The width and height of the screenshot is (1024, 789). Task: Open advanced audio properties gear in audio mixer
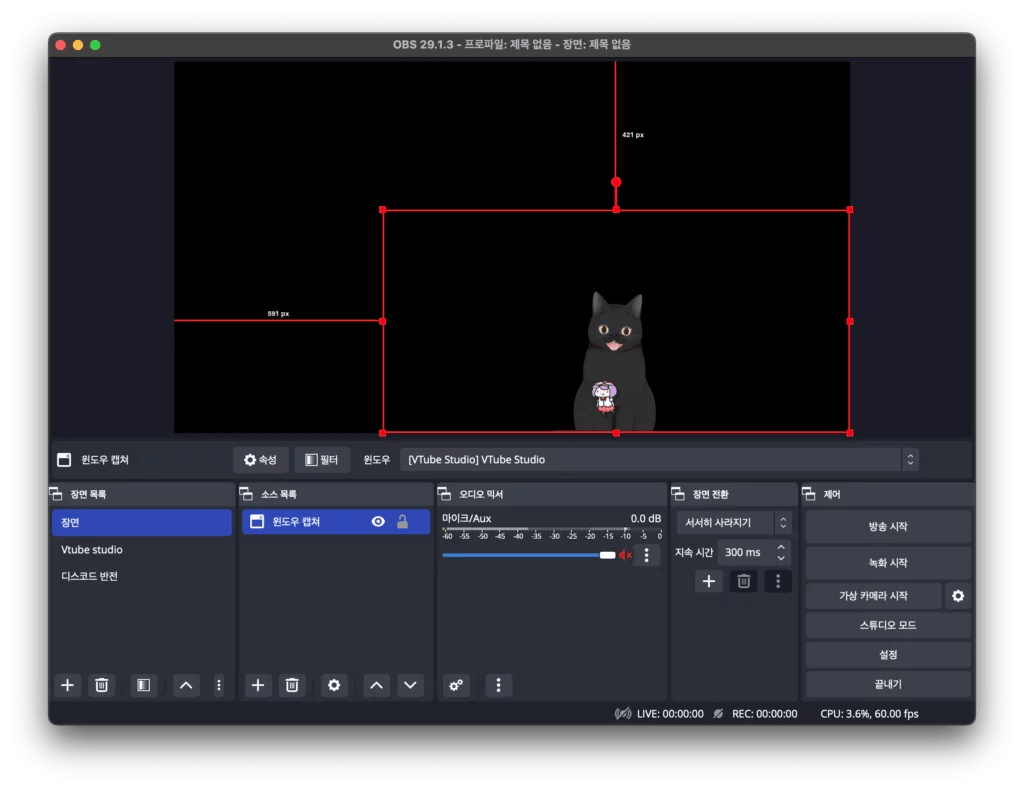coord(456,685)
